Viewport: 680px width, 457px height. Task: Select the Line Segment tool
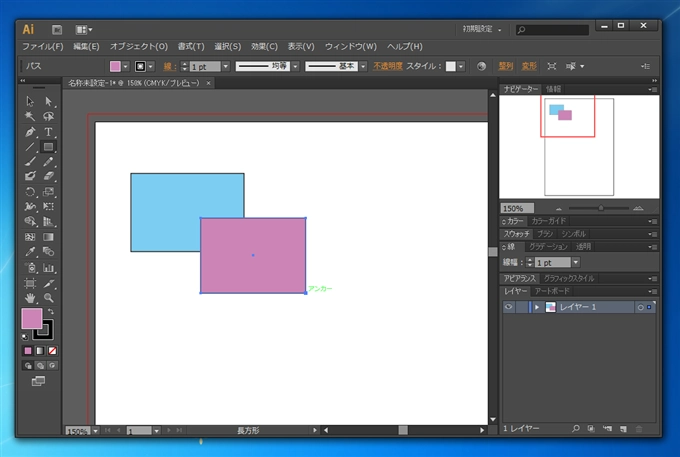[30, 147]
